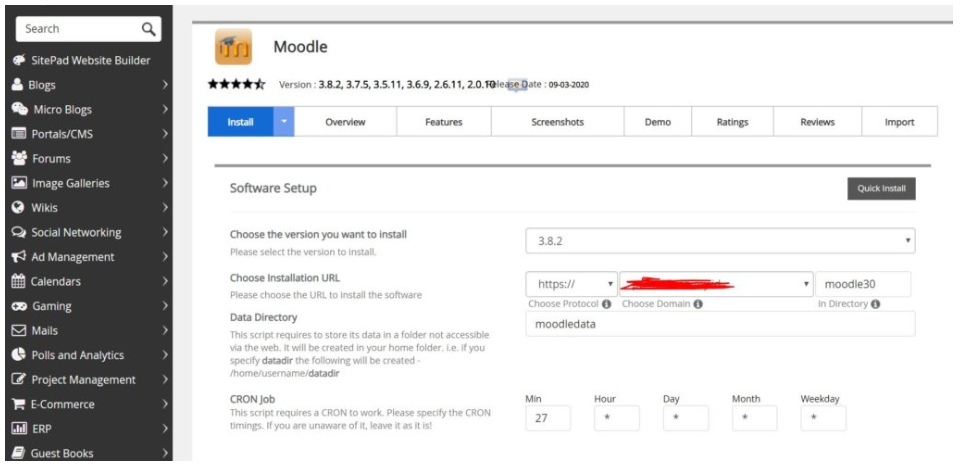
Task: Click the search magnifier icon
Action: click(x=148, y=29)
